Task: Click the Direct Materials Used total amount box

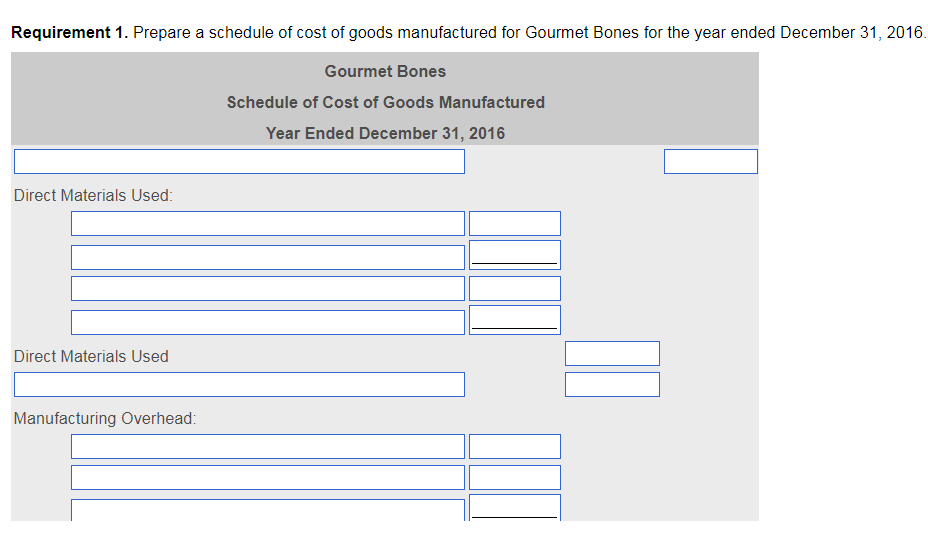Action: (612, 353)
